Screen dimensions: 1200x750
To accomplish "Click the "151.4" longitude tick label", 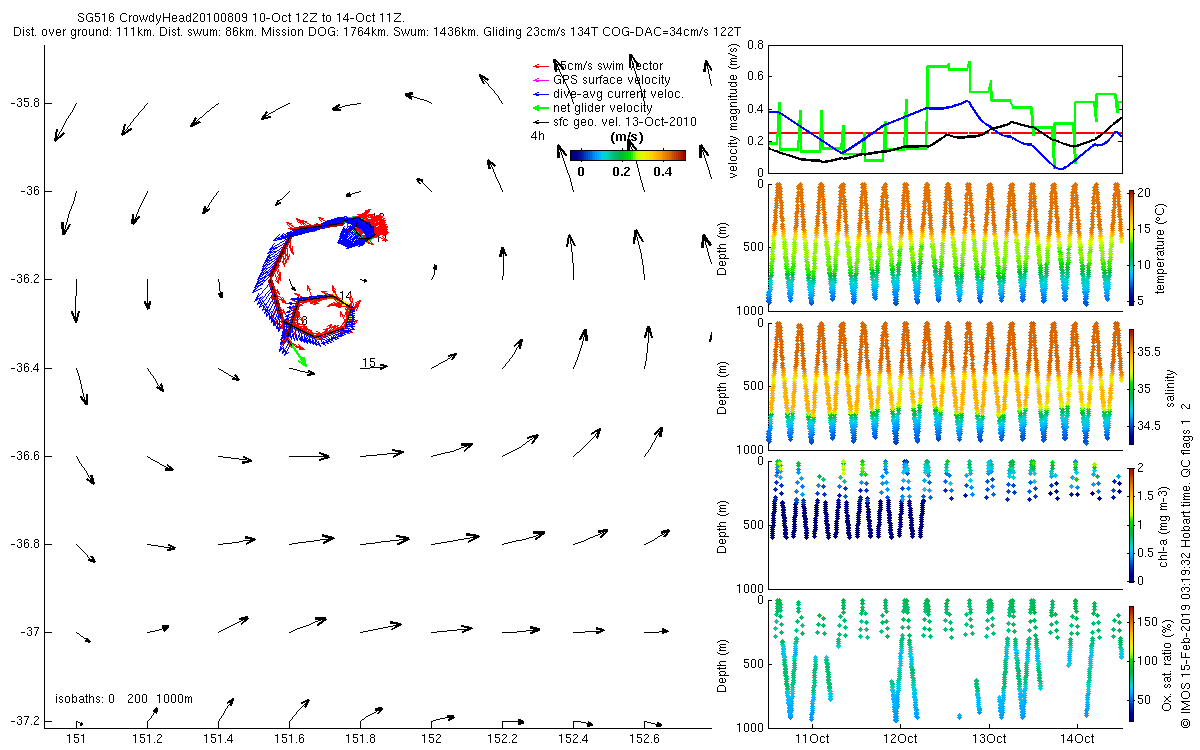I will pyautogui.click(x=218, y=739).
